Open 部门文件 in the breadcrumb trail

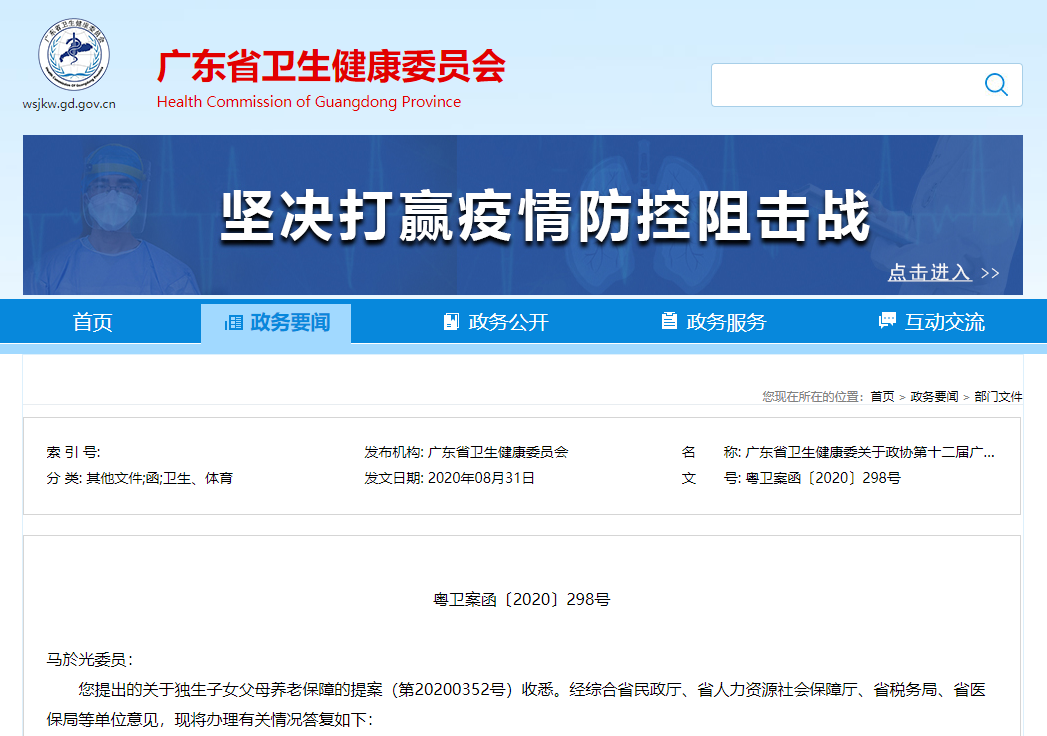tap(998, 397)
